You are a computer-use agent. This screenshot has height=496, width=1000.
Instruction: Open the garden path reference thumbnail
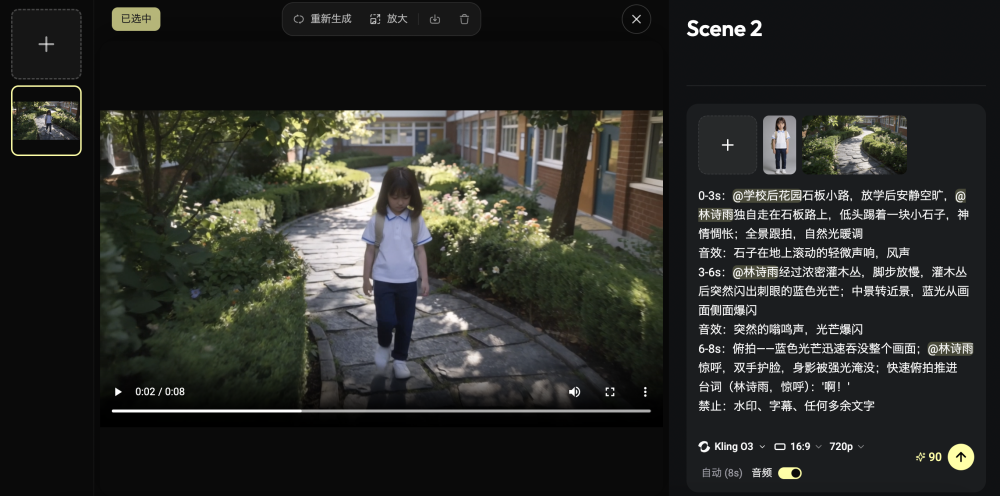(x=855, y=145)
